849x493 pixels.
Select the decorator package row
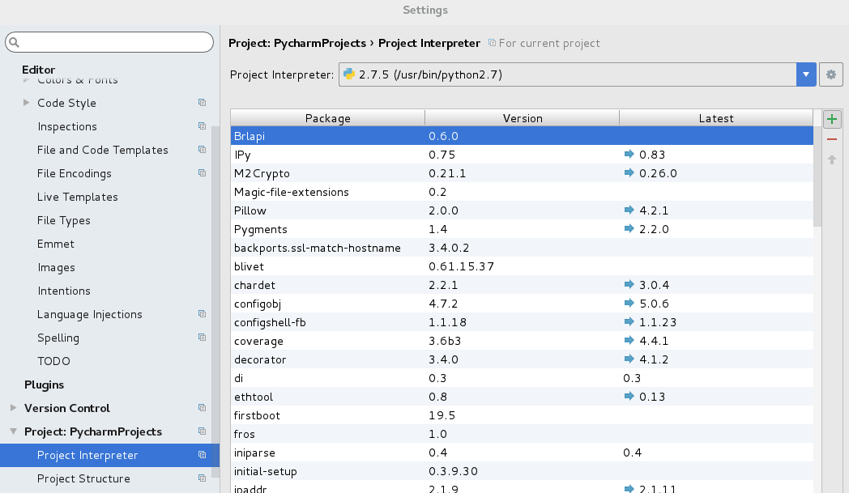pos(522,359)
